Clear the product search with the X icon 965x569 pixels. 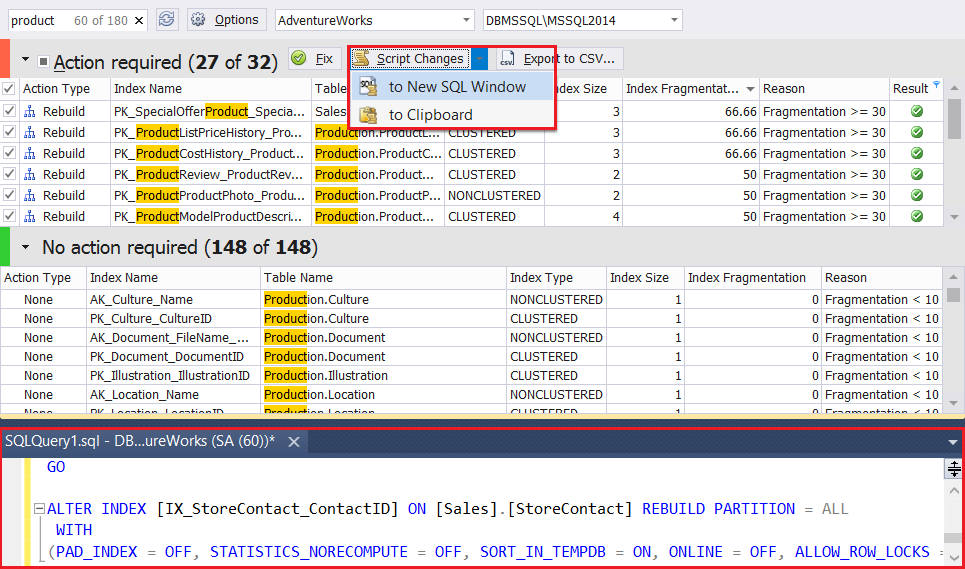pos(139,21)
